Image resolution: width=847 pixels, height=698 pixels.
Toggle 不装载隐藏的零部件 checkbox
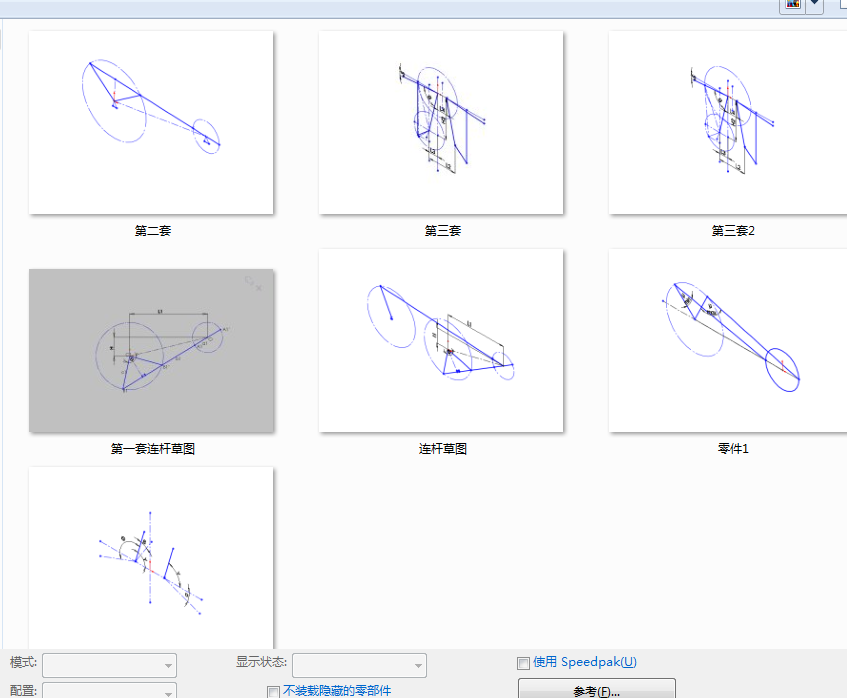(273, 692)
